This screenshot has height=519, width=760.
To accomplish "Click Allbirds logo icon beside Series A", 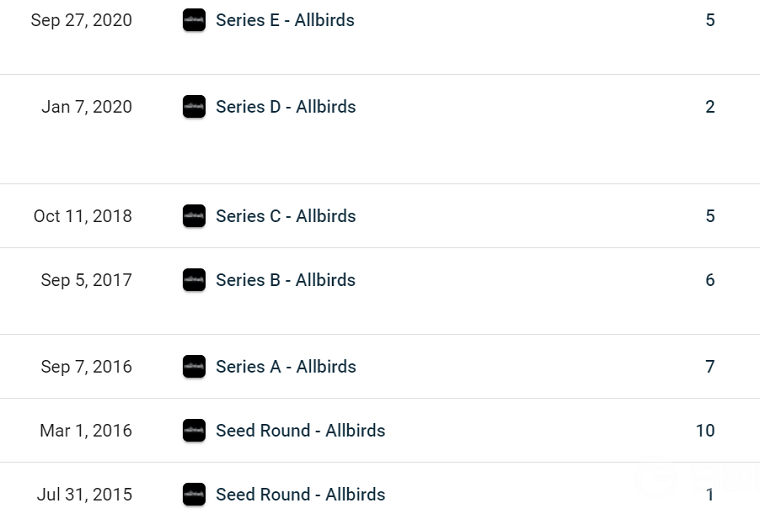I will (194, 366).
